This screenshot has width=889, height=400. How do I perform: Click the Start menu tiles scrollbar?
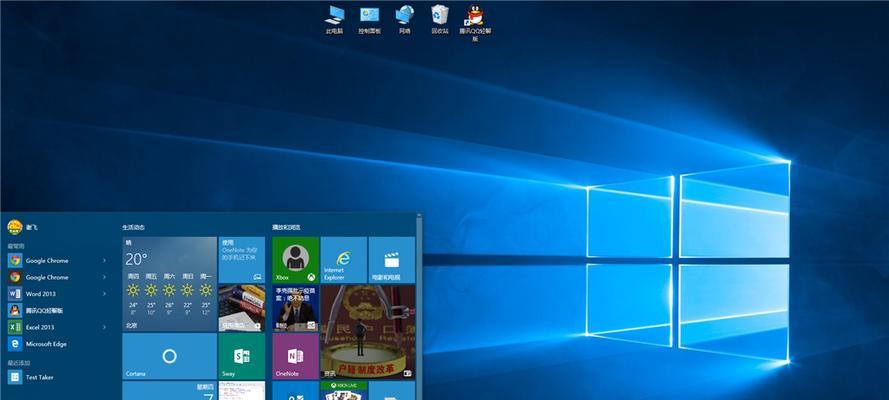pyautogui.click(x=419, y=307)
